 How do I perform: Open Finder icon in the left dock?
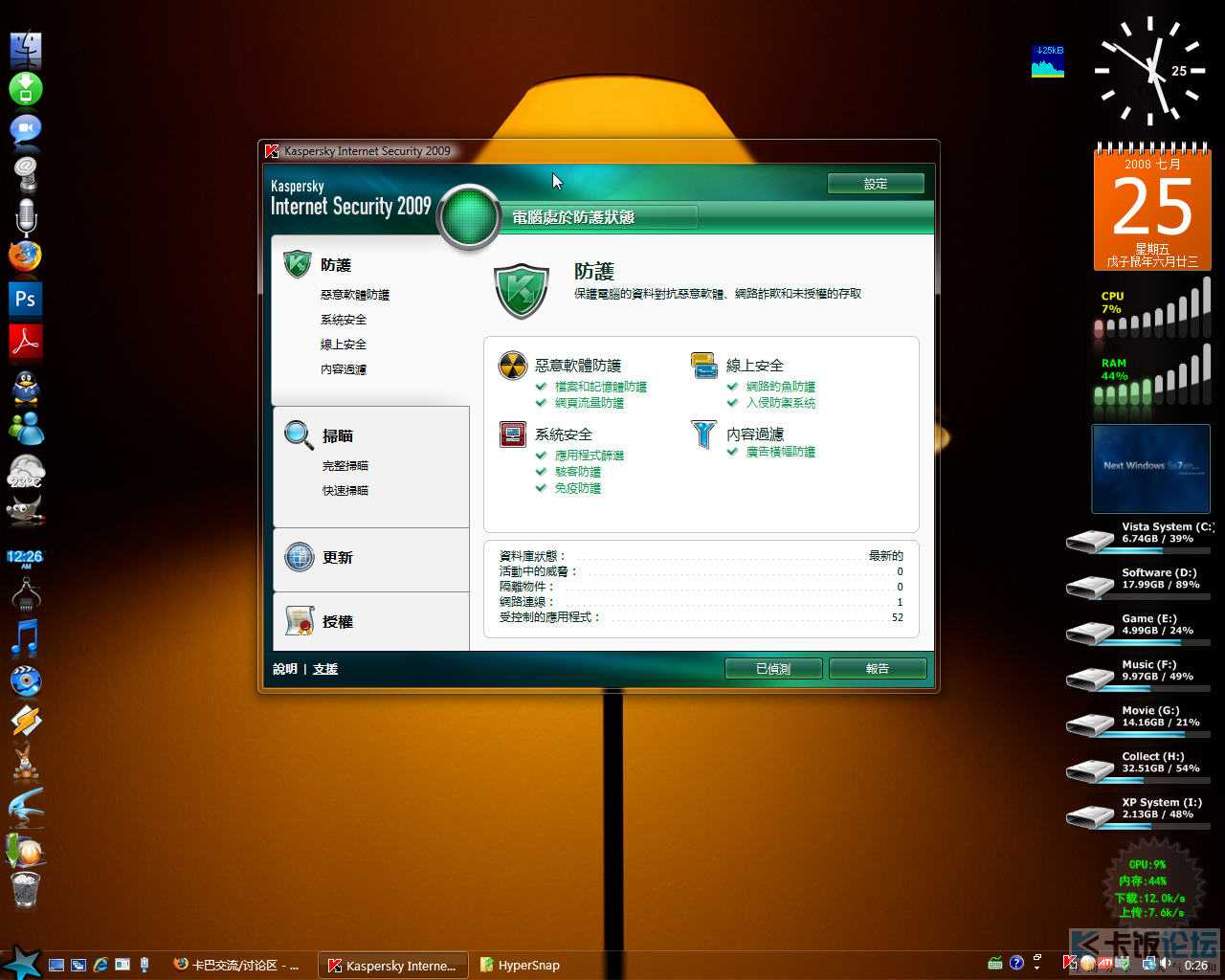[x=26, y=50]
